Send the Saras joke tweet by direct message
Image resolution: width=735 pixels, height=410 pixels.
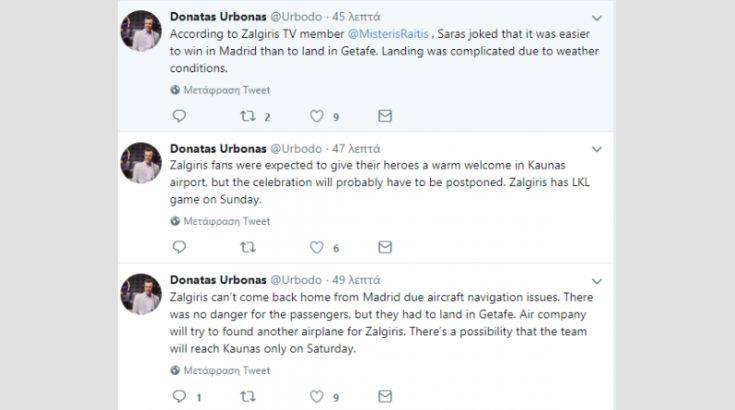[384, 116]
